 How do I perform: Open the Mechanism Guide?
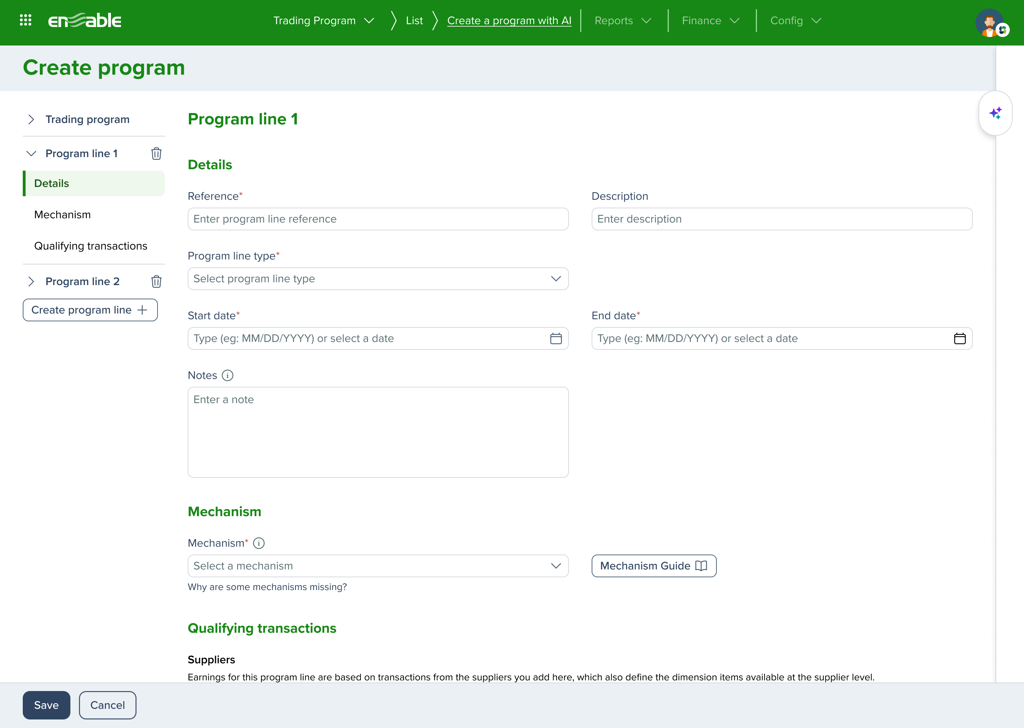click(x=653, y=566)
